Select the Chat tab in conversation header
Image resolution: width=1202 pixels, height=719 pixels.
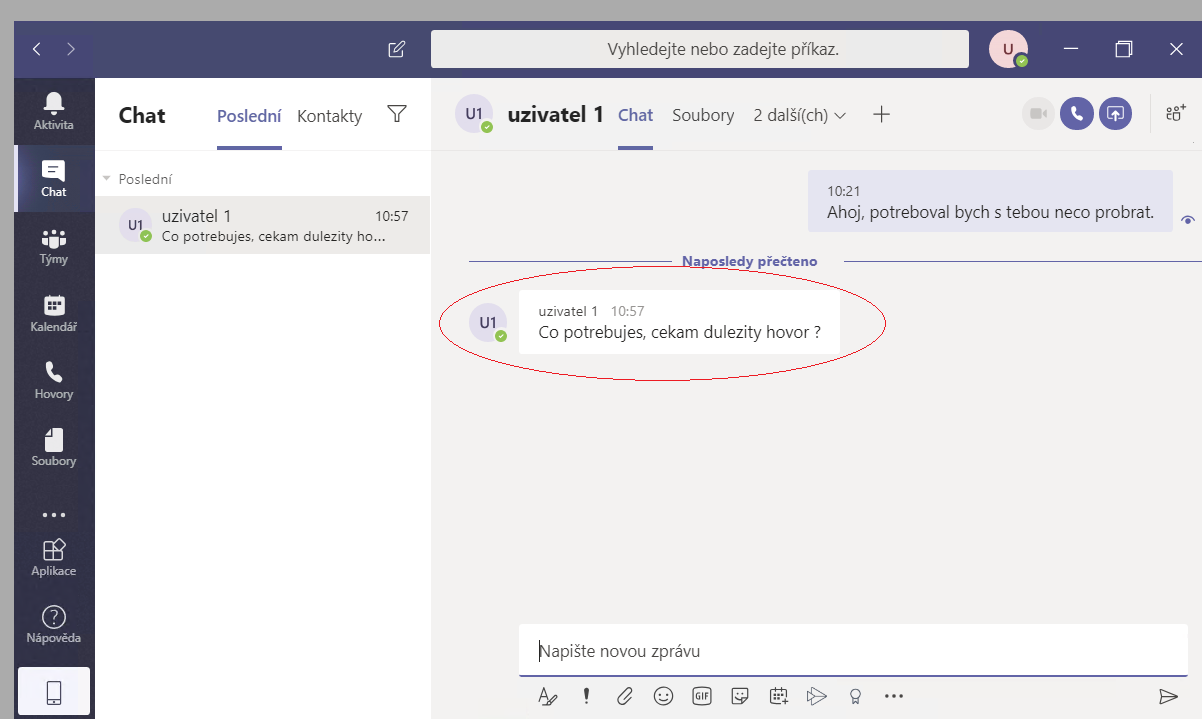point(635,115)
